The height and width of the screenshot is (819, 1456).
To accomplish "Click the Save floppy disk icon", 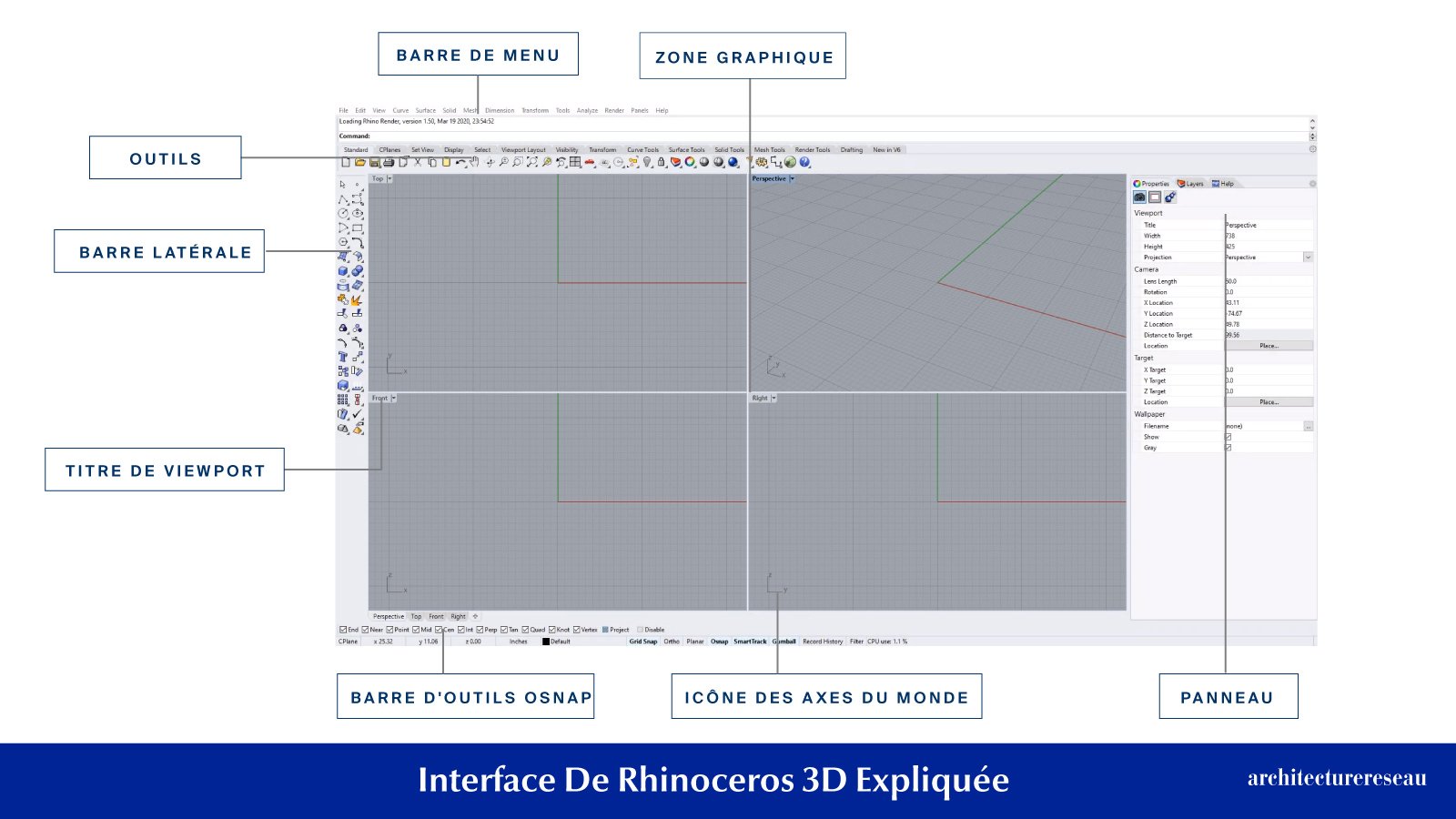I will tap(374, 163).
